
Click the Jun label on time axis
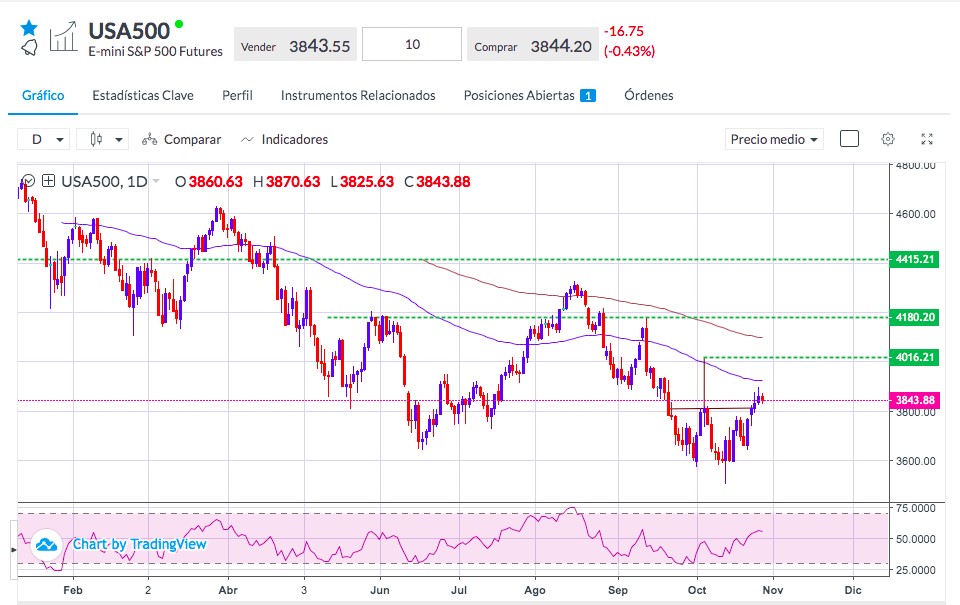tap(380, 590)
